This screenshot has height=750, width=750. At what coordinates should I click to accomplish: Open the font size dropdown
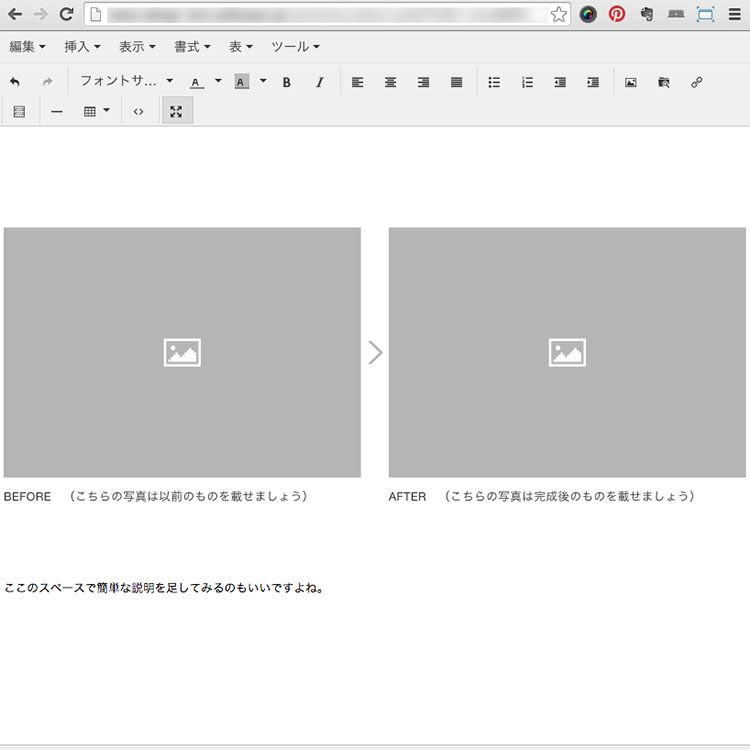pos(126,82)
